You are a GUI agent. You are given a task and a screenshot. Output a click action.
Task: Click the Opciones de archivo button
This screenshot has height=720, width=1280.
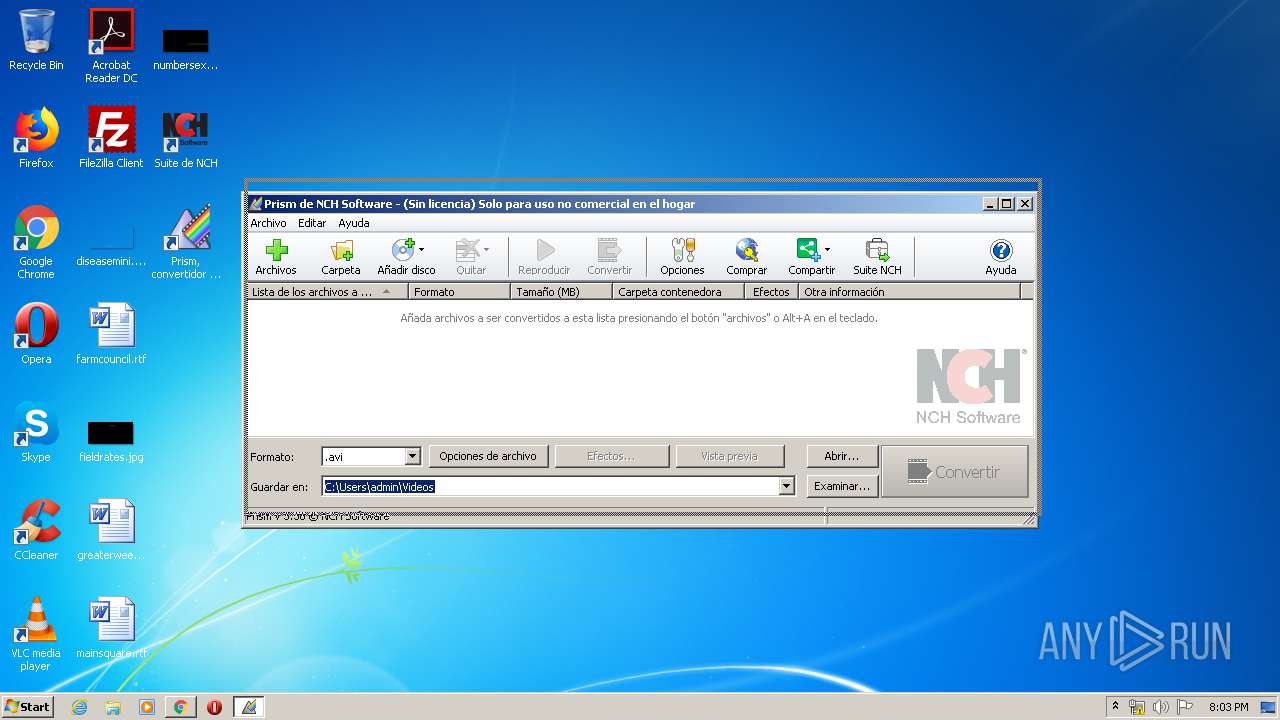click(x=488, y=456)
